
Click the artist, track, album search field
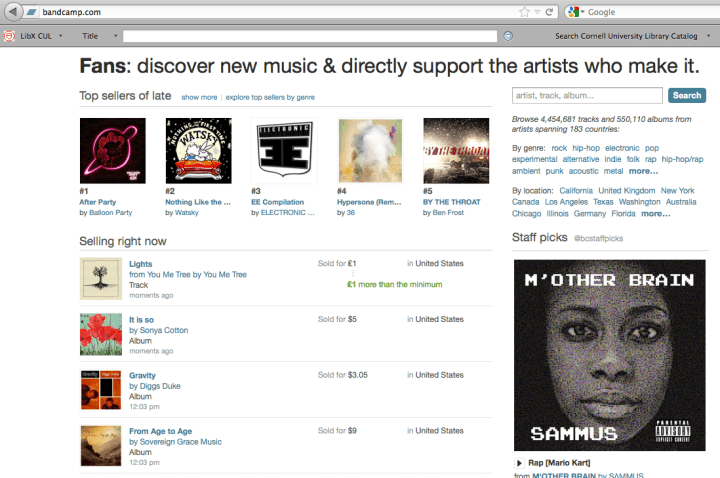587,96
